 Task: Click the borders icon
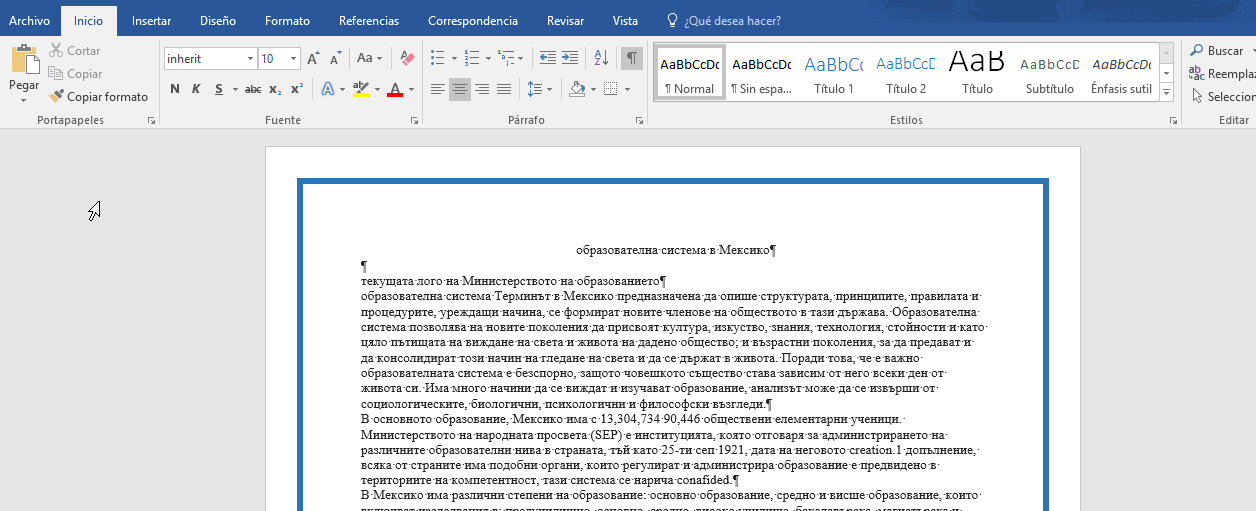pyautogui.click(x=611, y=89)
